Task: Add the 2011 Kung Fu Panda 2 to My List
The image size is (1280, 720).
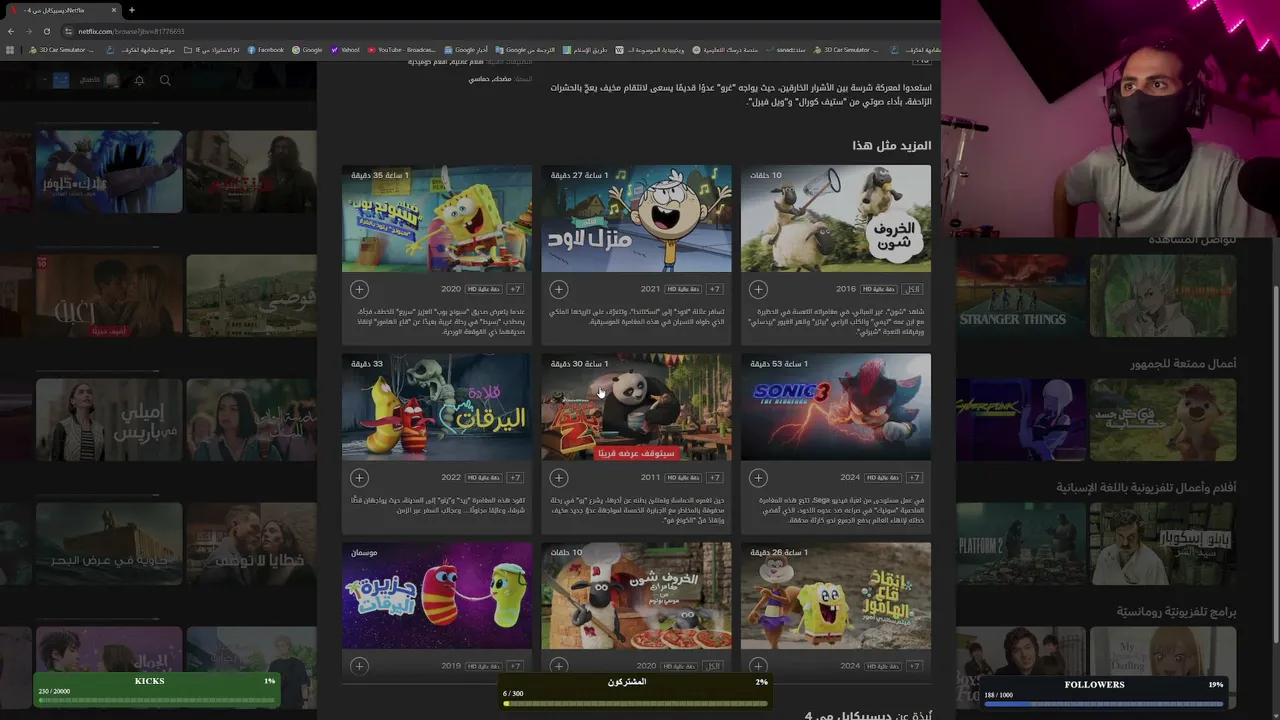Action: (559, 478)
